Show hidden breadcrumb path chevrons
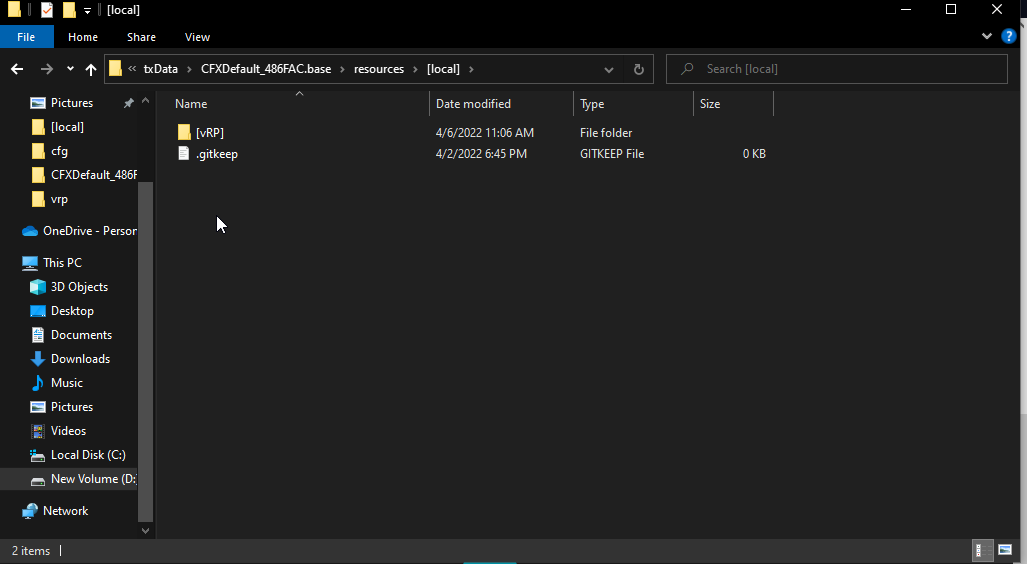The height and width of the screenshot is (564, 1027). 132,69
